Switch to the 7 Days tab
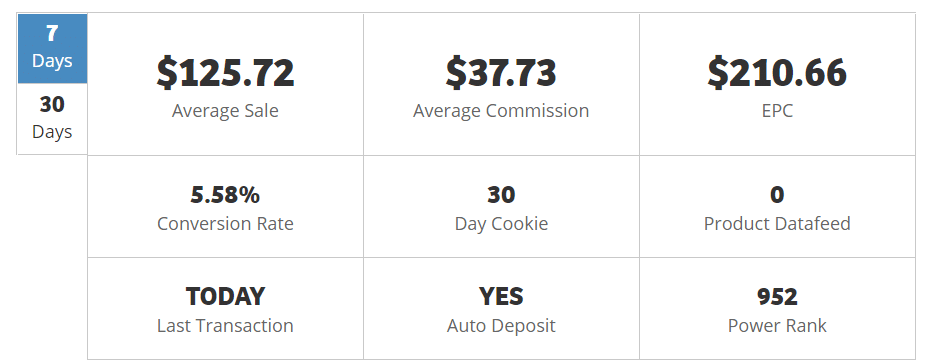 click(x=52, y=48)
